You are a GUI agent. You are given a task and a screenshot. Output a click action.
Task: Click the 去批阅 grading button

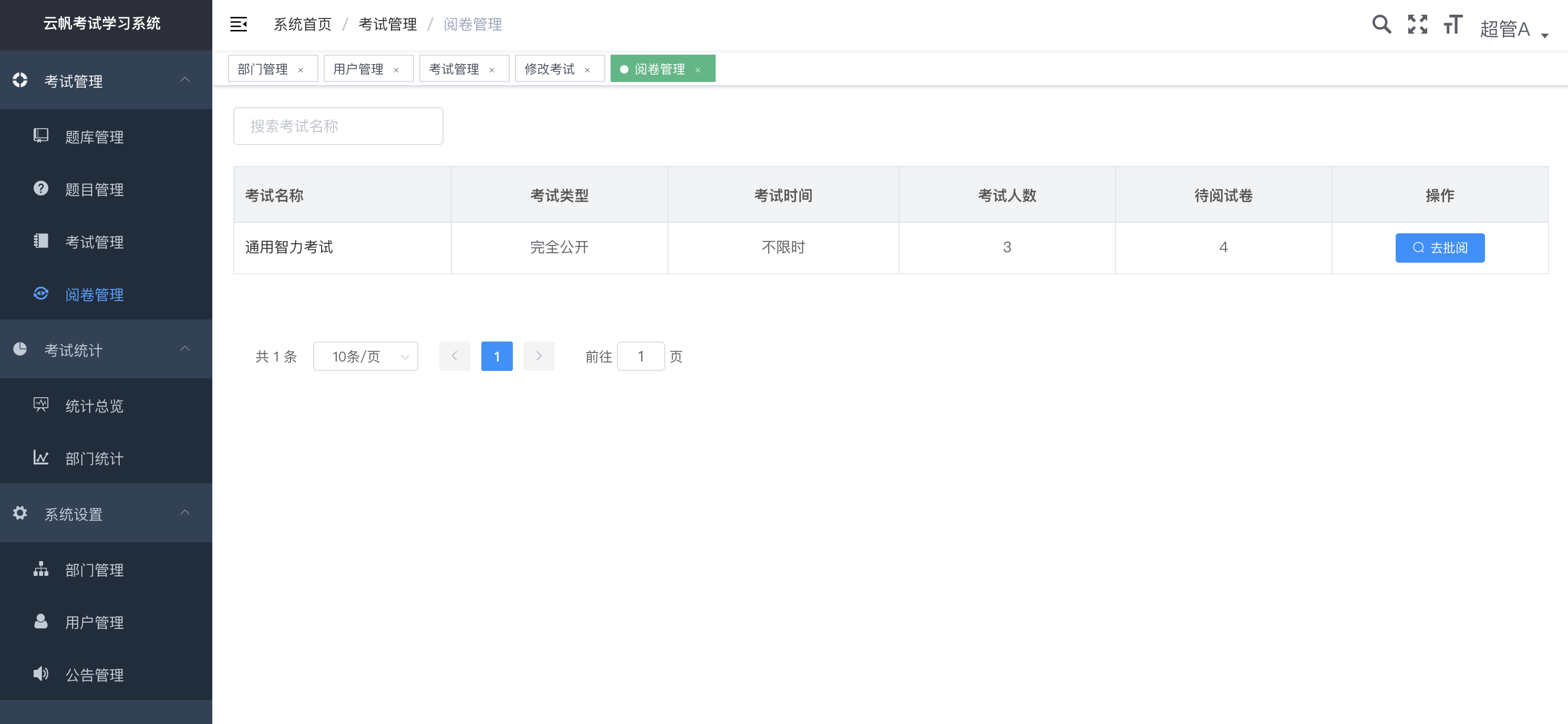pyautogui.click(x=1440, y=247)
